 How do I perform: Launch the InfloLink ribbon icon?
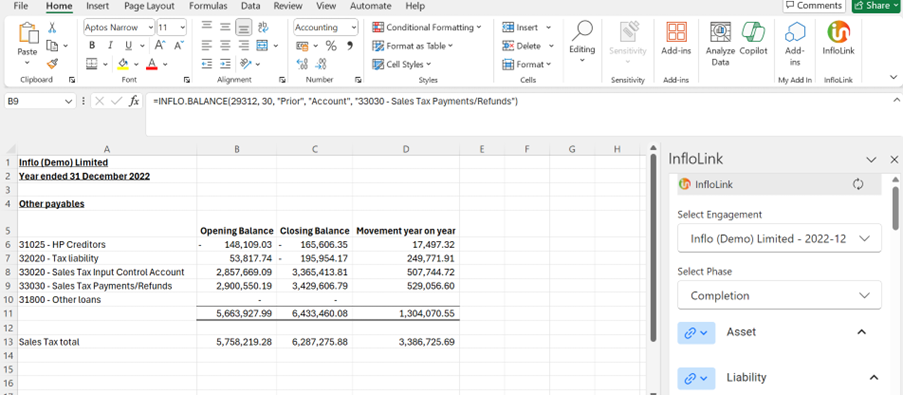(x=838, y=33)
